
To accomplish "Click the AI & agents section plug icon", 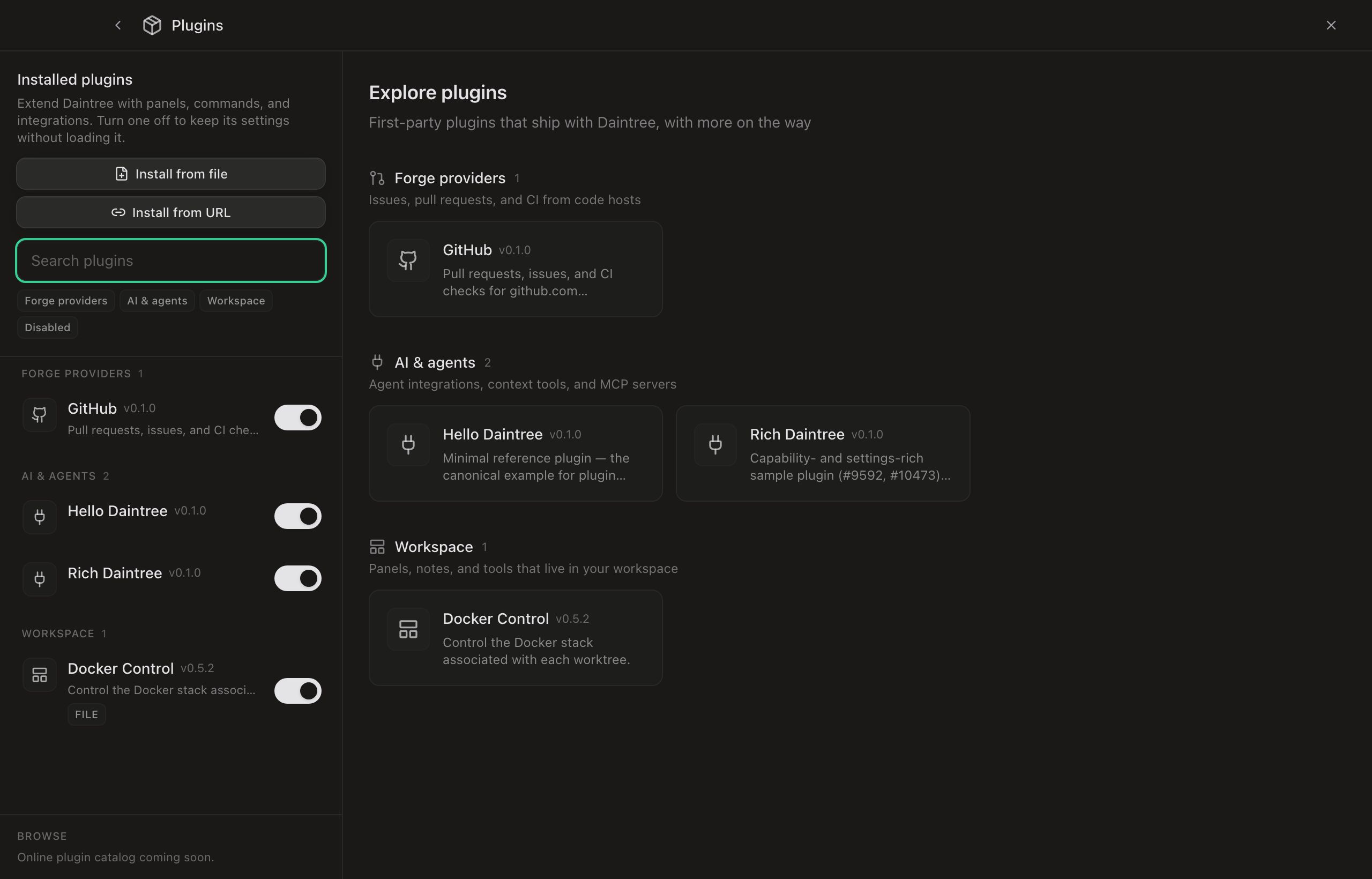I will 377,362.
